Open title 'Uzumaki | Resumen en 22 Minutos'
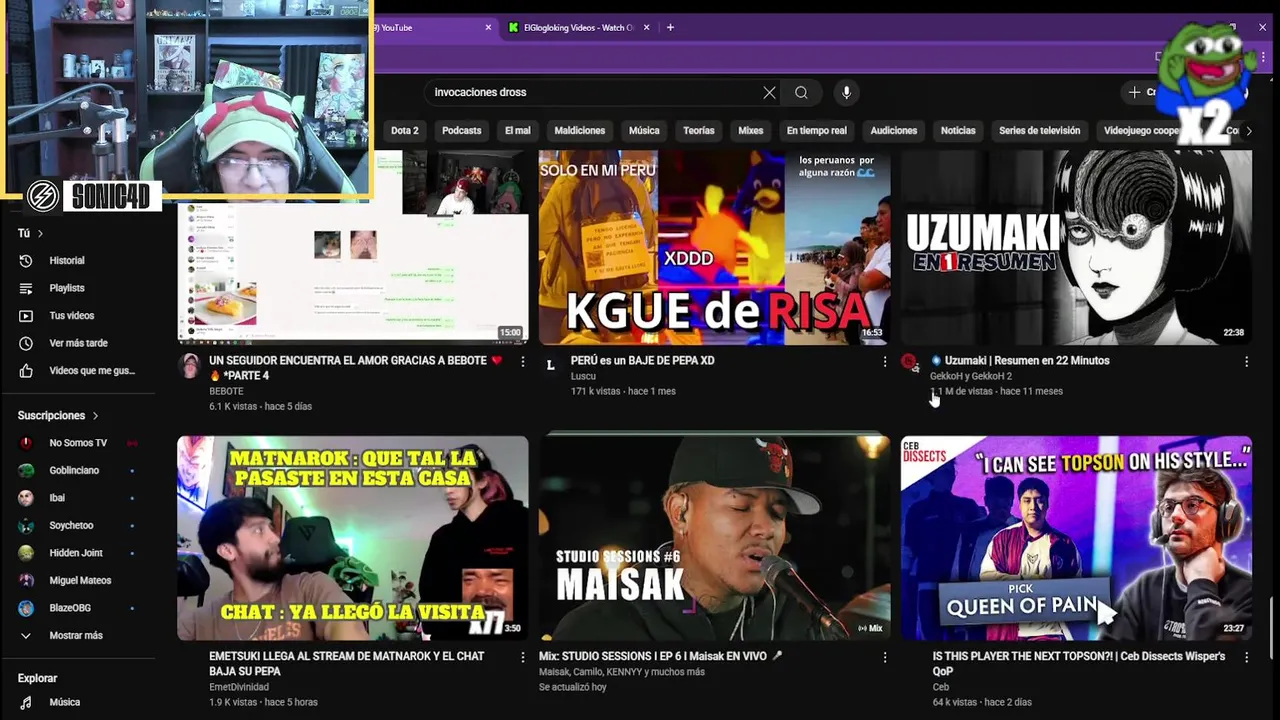Image resolution: width=1280 pixels, height=720 pixels. click(x=1027, y=360)
